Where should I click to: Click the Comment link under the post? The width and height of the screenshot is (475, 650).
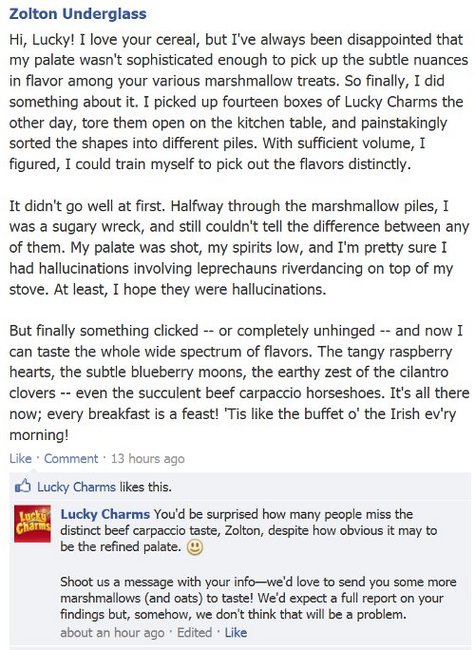pyautogui.click(x=71, y=458)
